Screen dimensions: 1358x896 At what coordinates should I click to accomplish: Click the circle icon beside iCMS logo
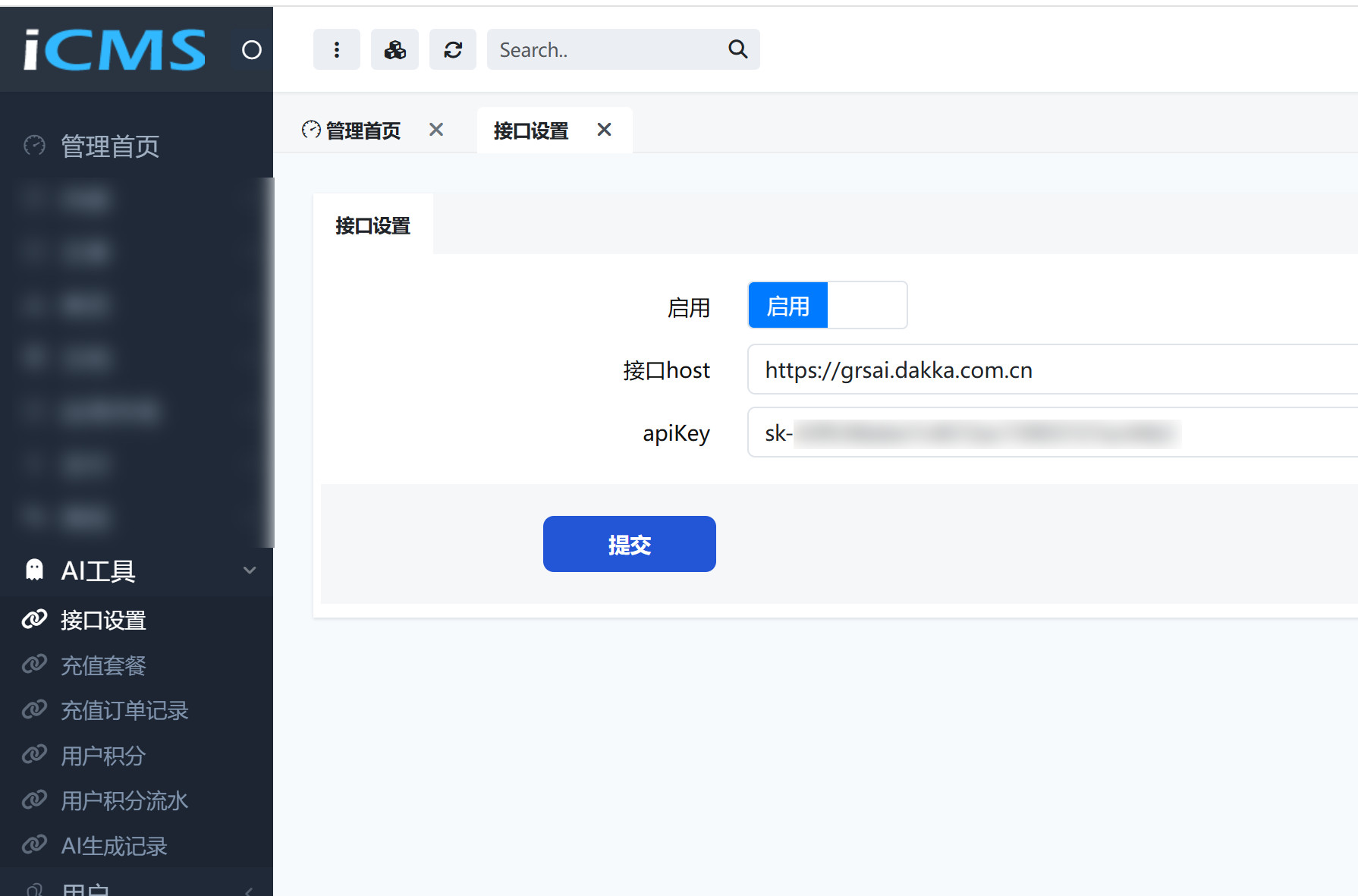(x=251, y=50)
